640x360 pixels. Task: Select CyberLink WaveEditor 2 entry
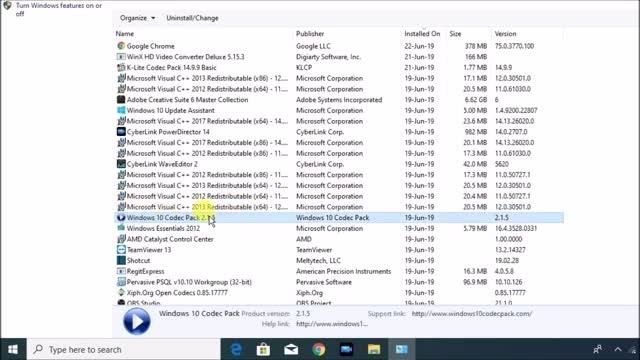(x=162, y=164)
